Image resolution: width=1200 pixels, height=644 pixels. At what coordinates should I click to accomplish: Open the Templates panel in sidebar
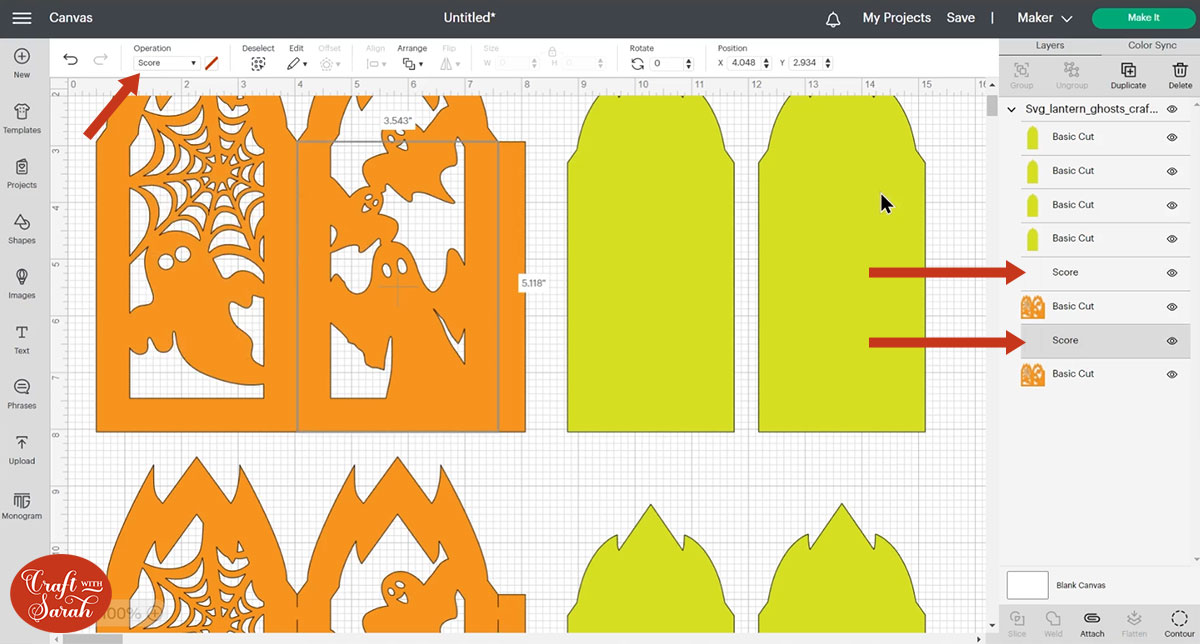coord(21,116)
